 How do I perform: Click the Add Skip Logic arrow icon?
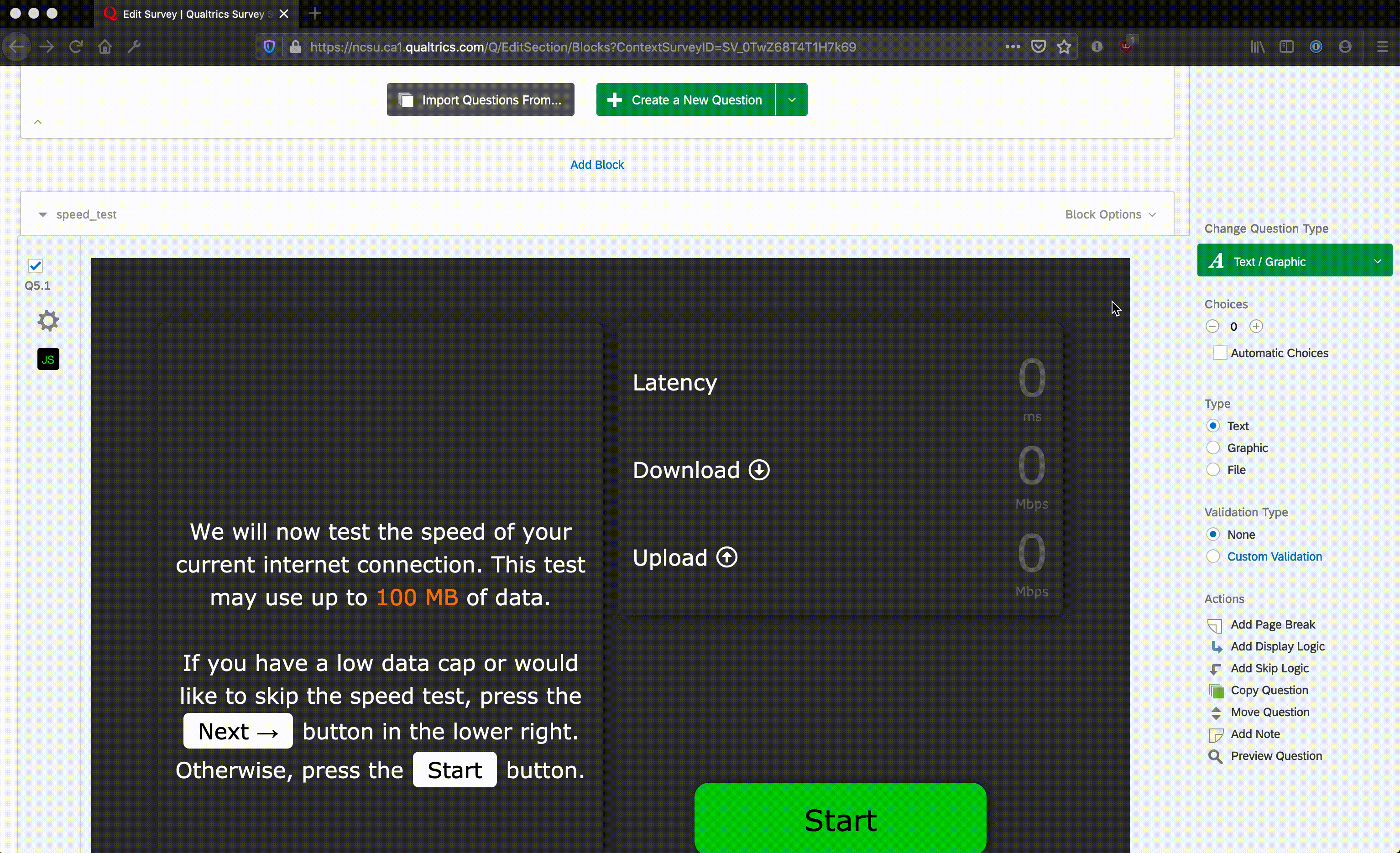(x=1215, y=669)
